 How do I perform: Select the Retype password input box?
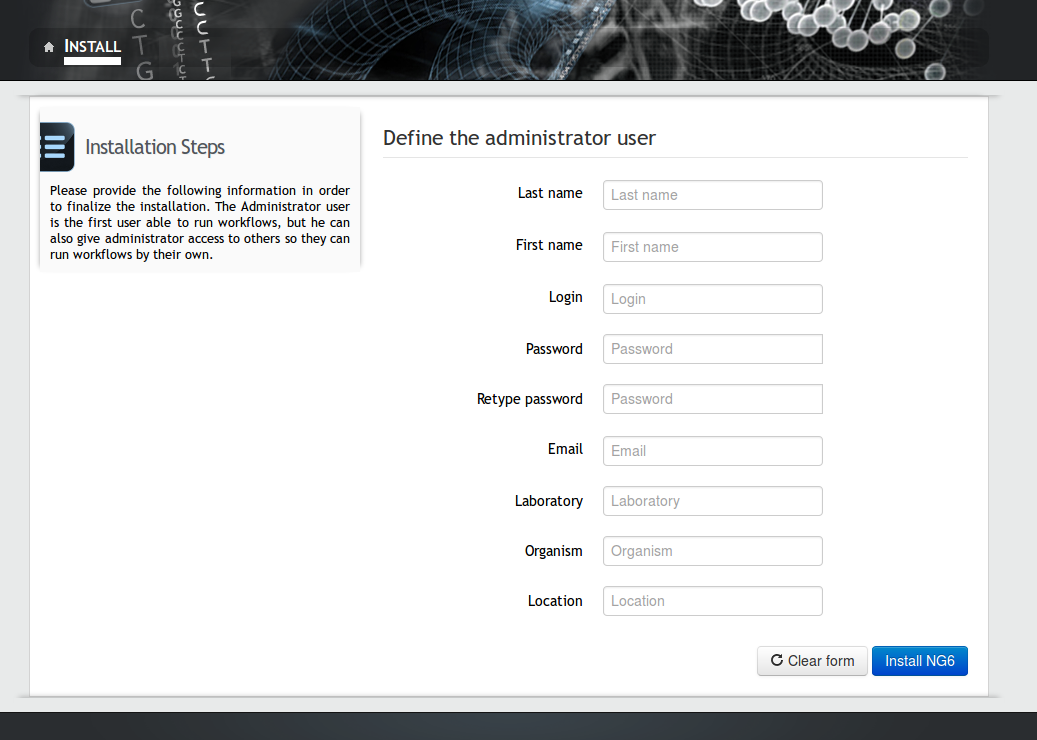pos(712,399)
